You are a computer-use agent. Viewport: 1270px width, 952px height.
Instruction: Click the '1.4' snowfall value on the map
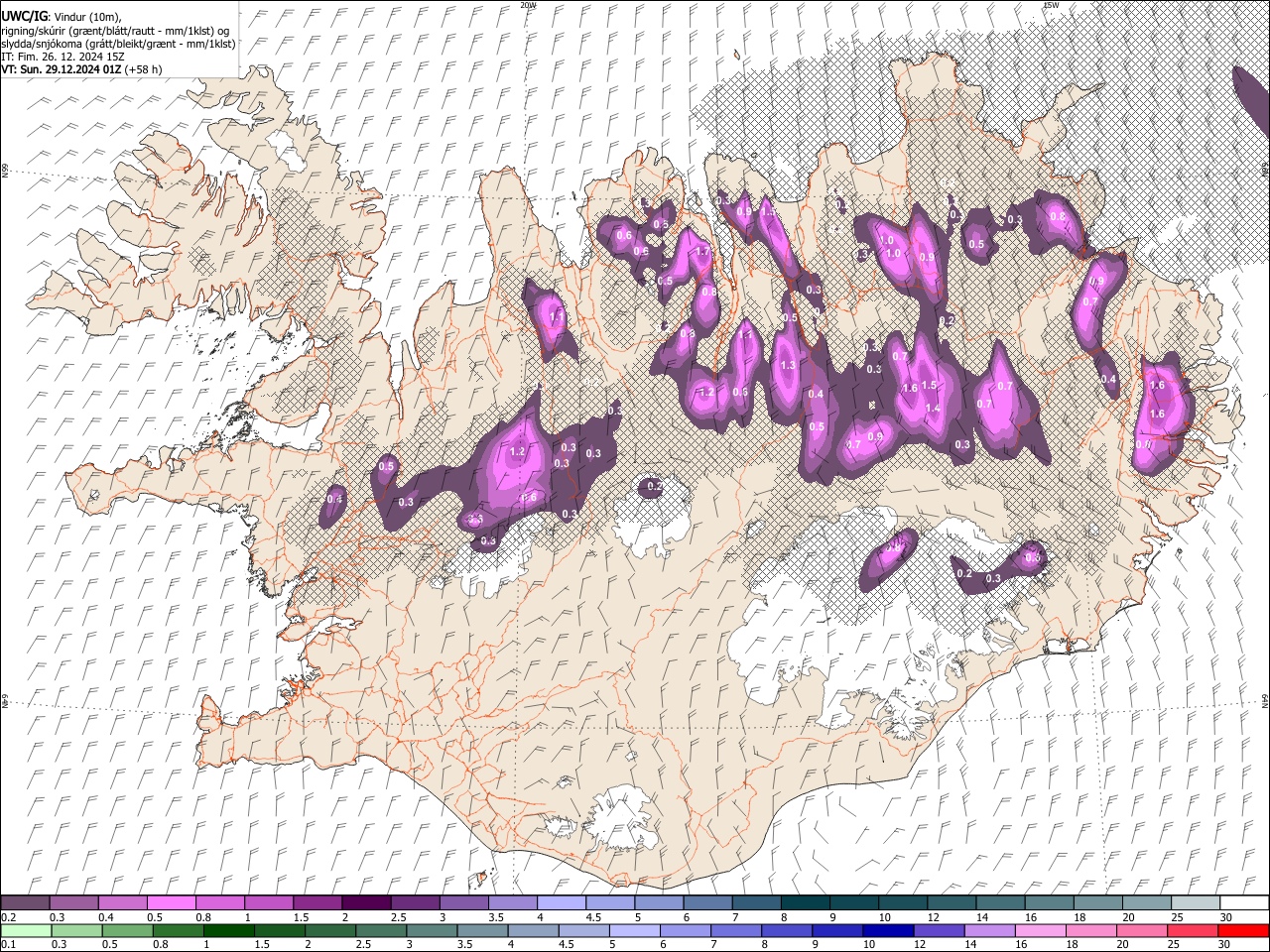coord(933,409)
